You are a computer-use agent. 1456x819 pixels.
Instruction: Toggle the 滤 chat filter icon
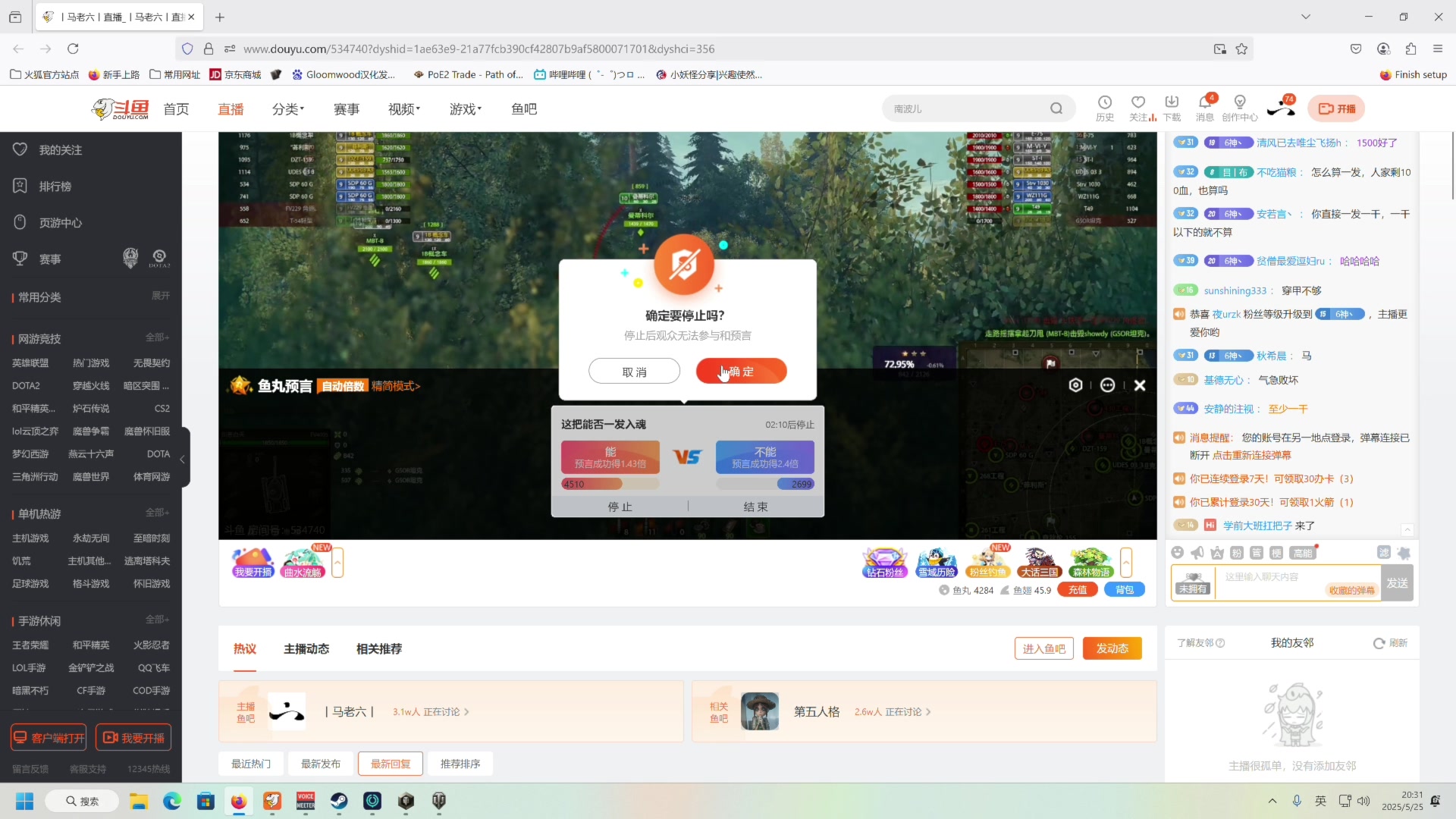point(1384,553)
